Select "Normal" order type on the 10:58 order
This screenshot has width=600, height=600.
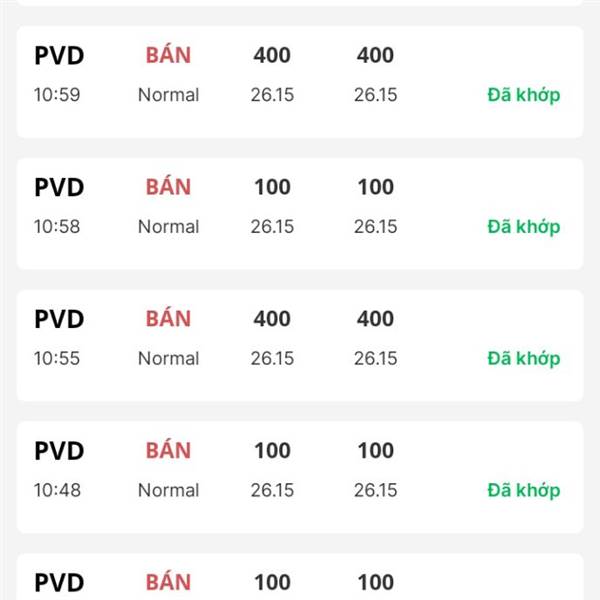(168, 227)
